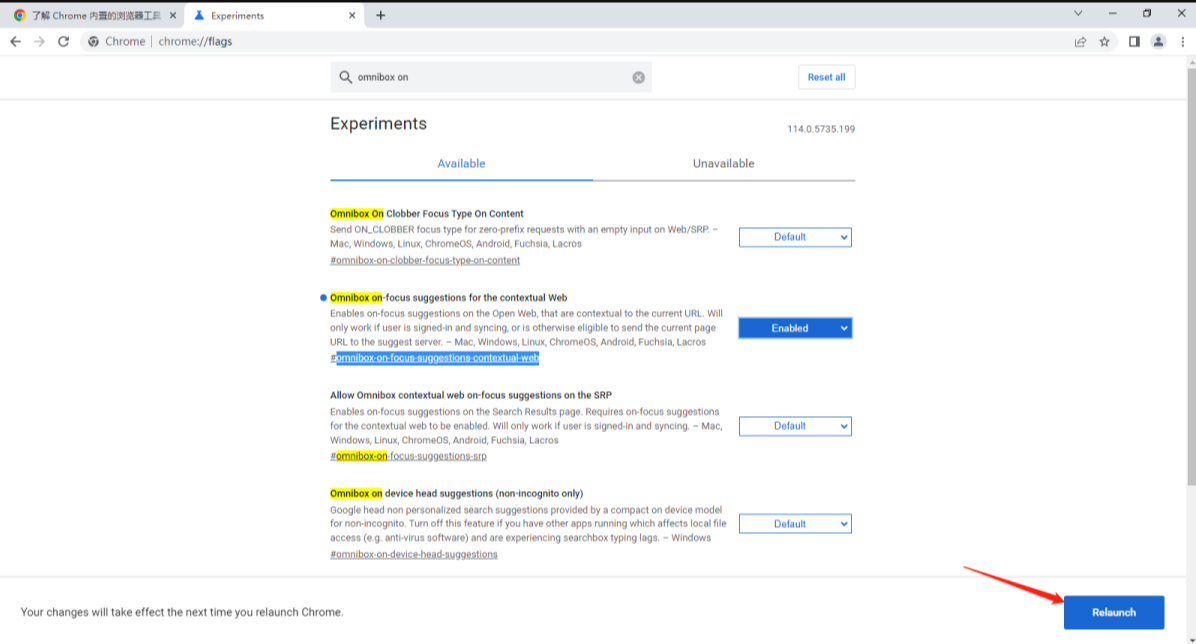Screen dimensions: 1196x644
Task: Open a new tab with the plus button
Action: click(381, 15)
